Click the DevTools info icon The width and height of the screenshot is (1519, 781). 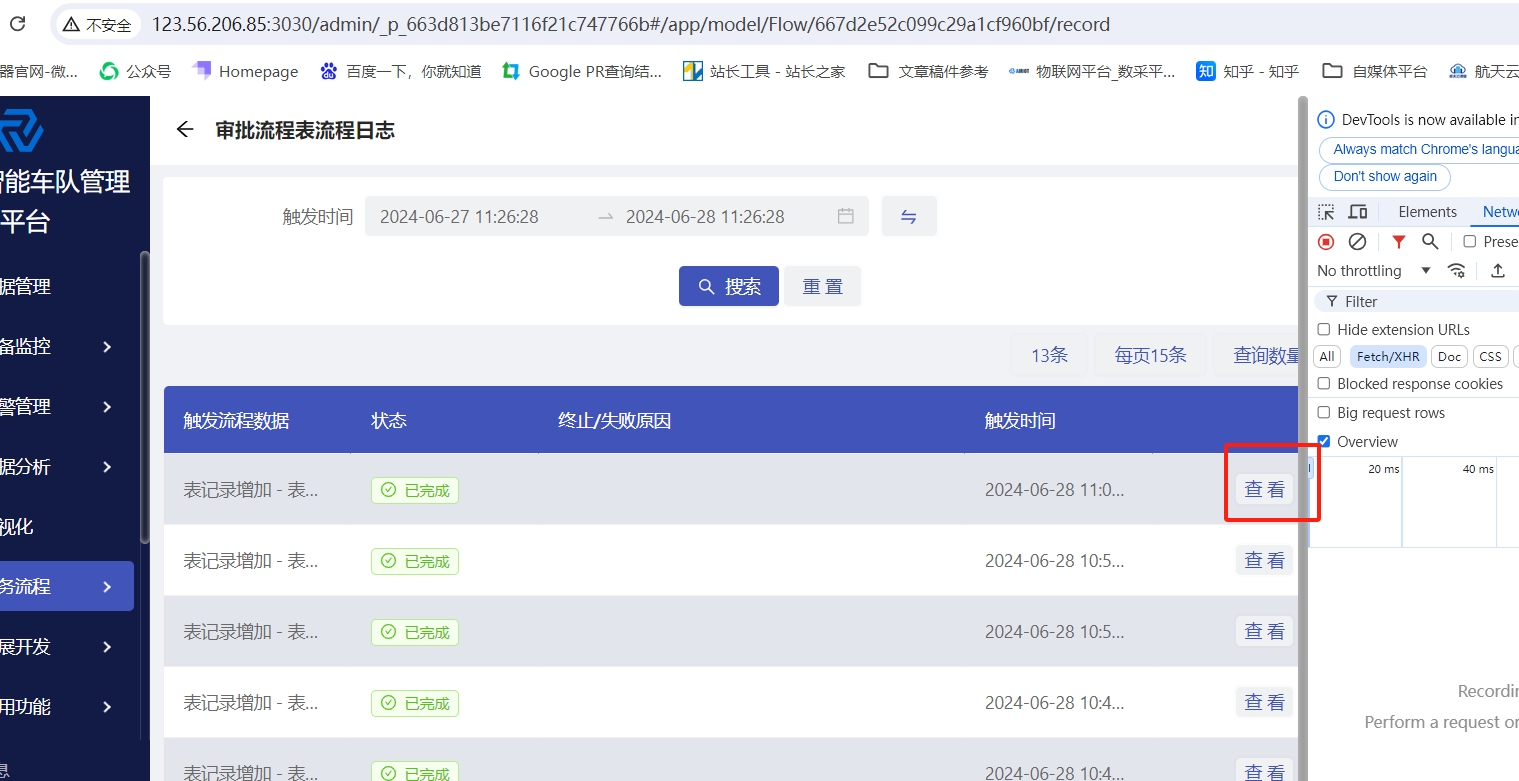(x=1326, y=120)
